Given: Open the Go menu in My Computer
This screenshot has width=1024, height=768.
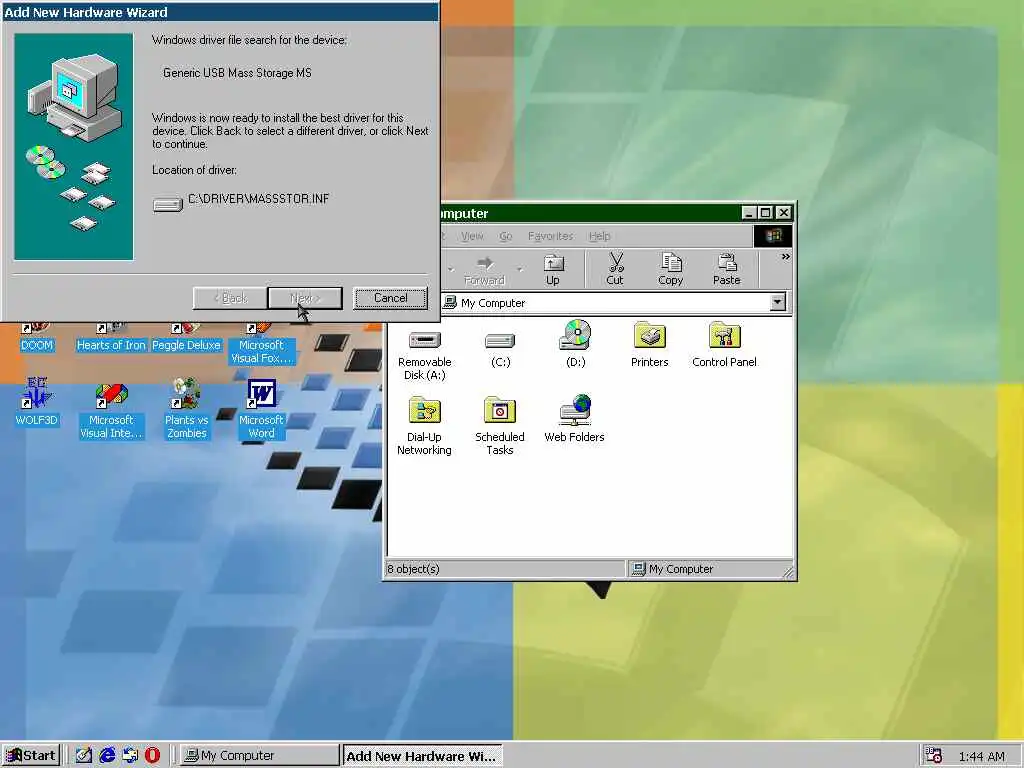Looking at the screenshot, I should 505,236.
